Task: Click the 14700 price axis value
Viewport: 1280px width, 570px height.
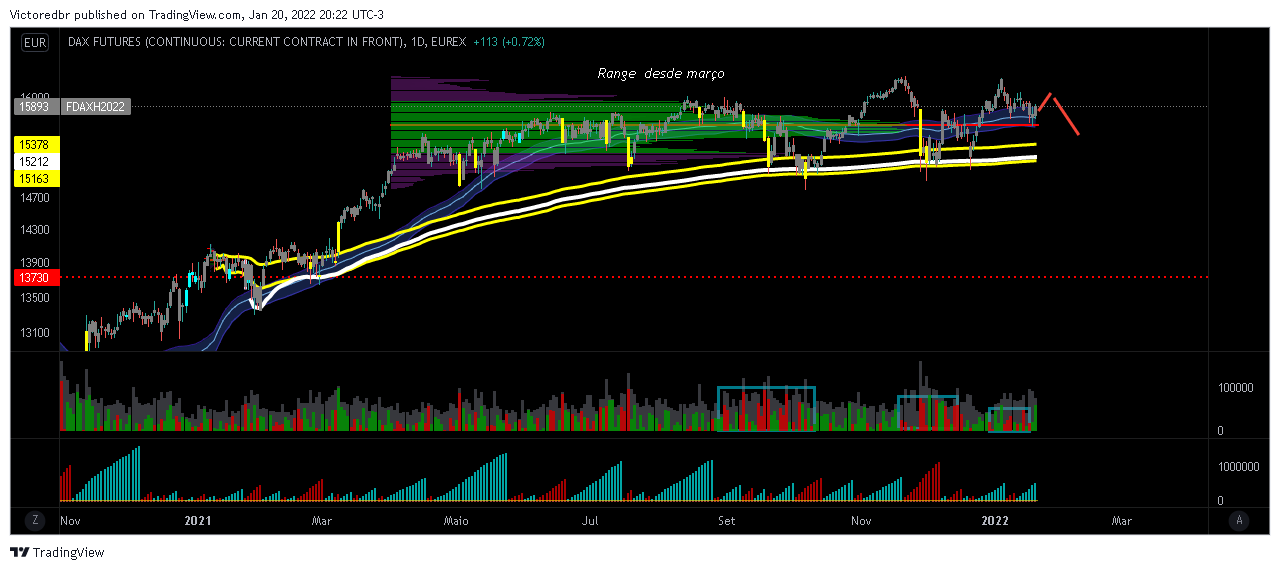Action: (x=35, y=198)
